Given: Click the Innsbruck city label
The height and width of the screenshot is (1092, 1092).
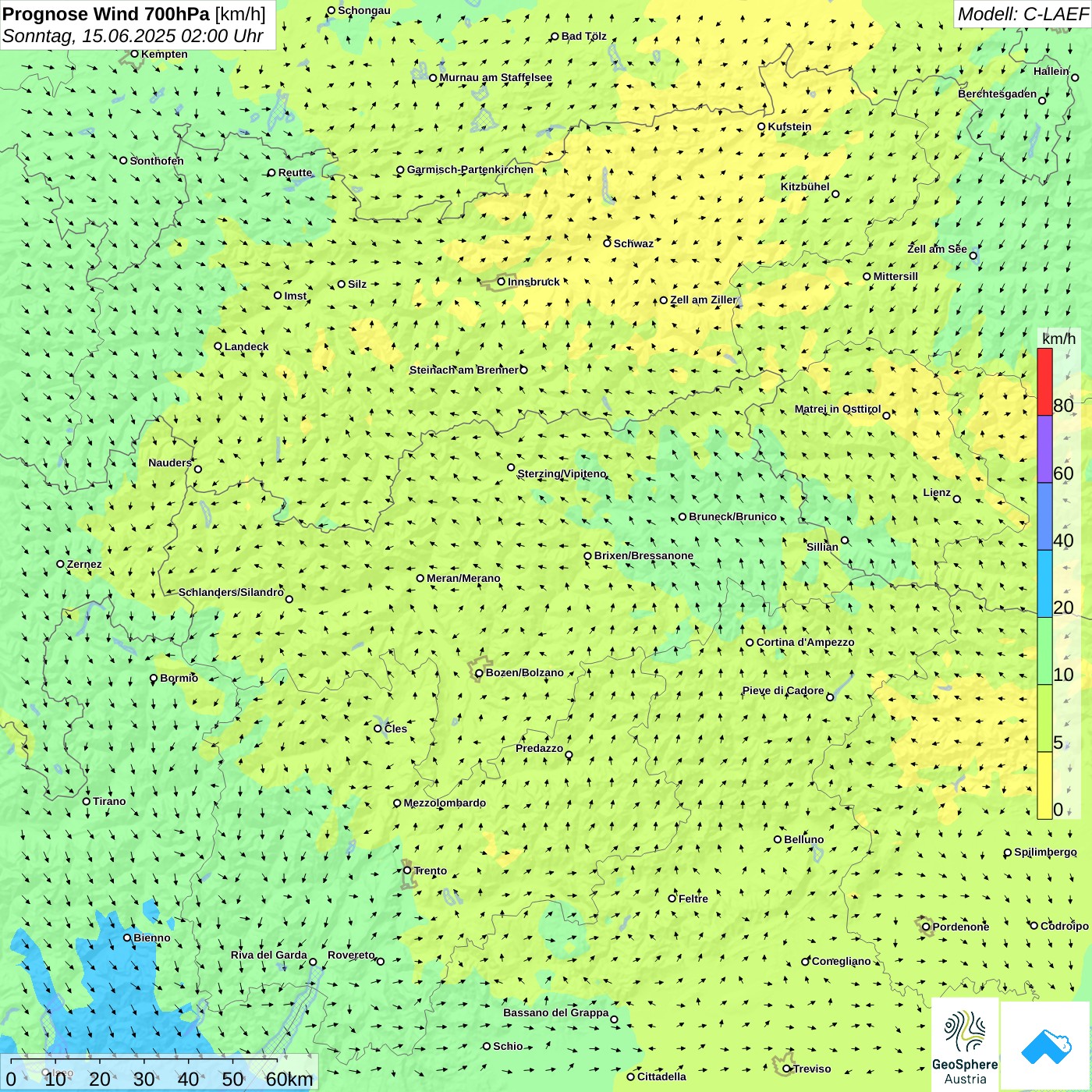Looking at the screenshot, I should [x=534, y=282].
